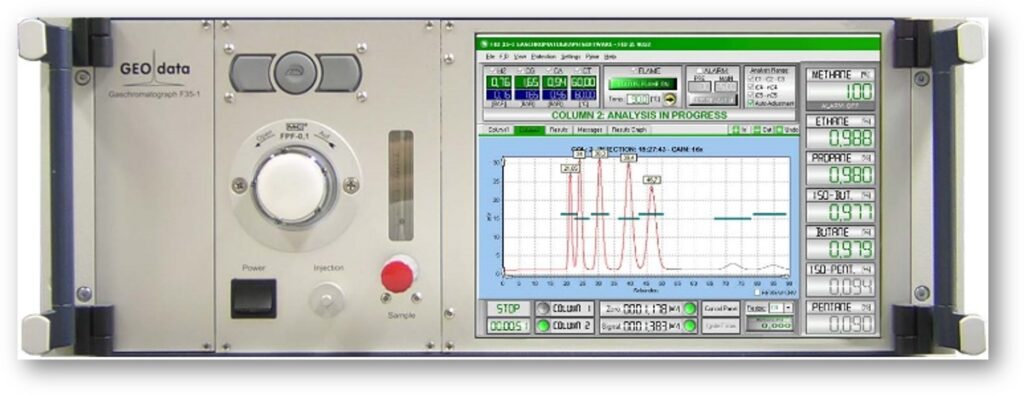Screen dimensions: 1024x395
Task: Click the gray LED on Column 1 button
Action: click(x=543, y=308)
